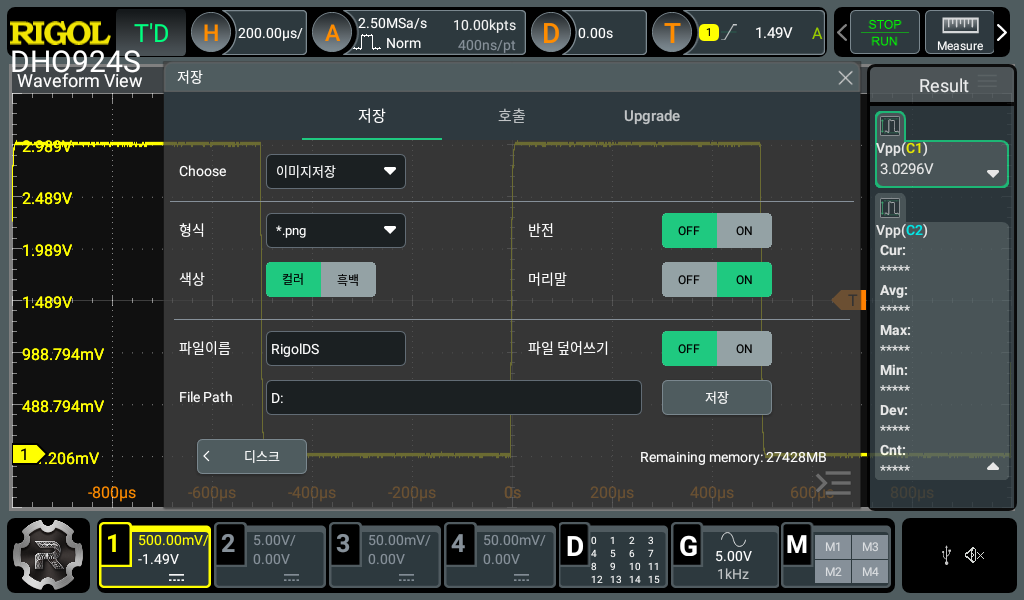The image size is (1024, 600).
Task: Expand the Vpp(C1) measurement dropdown arrow
Action: 992,173
